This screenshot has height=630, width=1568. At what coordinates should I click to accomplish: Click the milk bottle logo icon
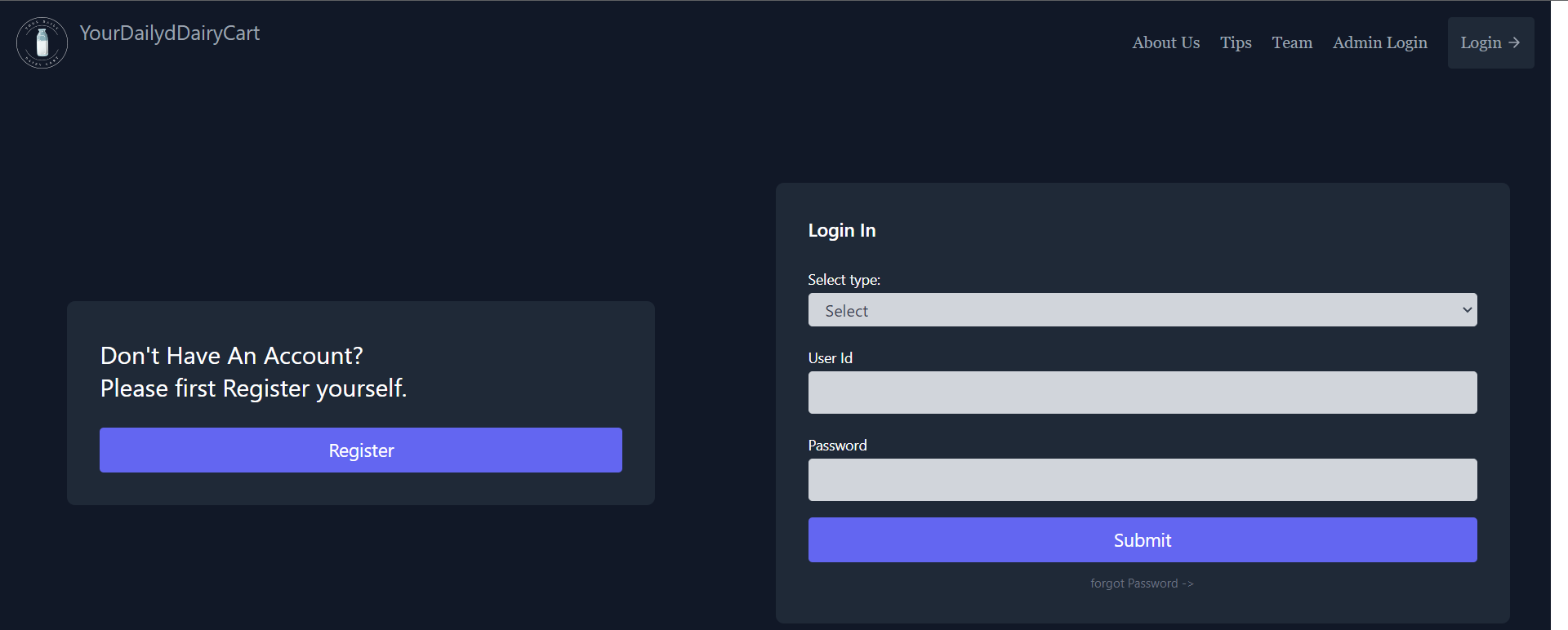(42, 42)
